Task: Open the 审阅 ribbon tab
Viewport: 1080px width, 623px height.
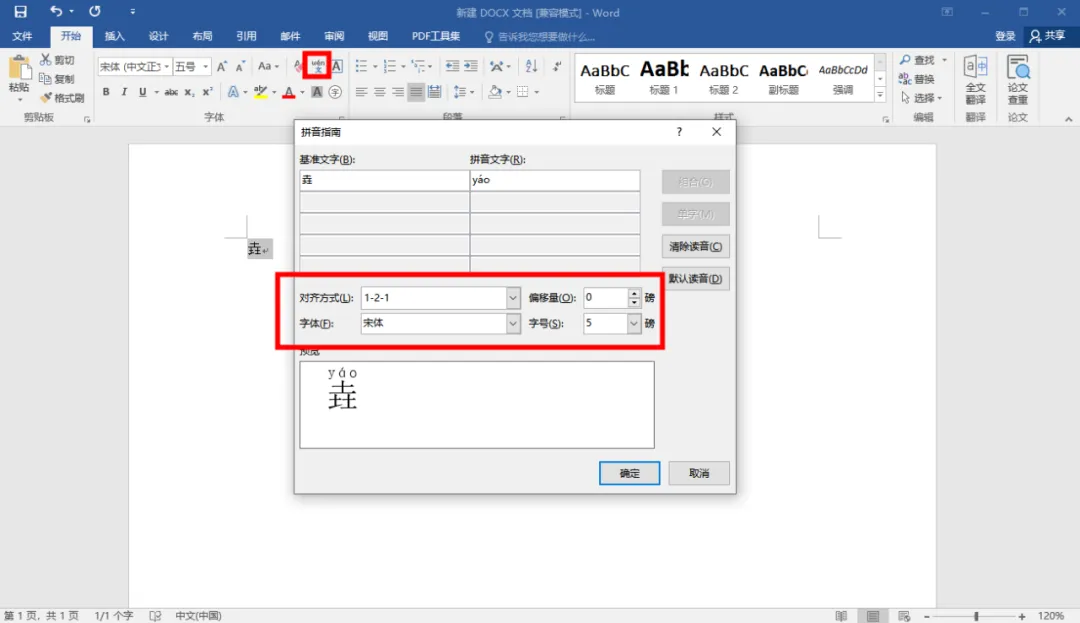Action: pyautogui.click(x=333, y=35)
